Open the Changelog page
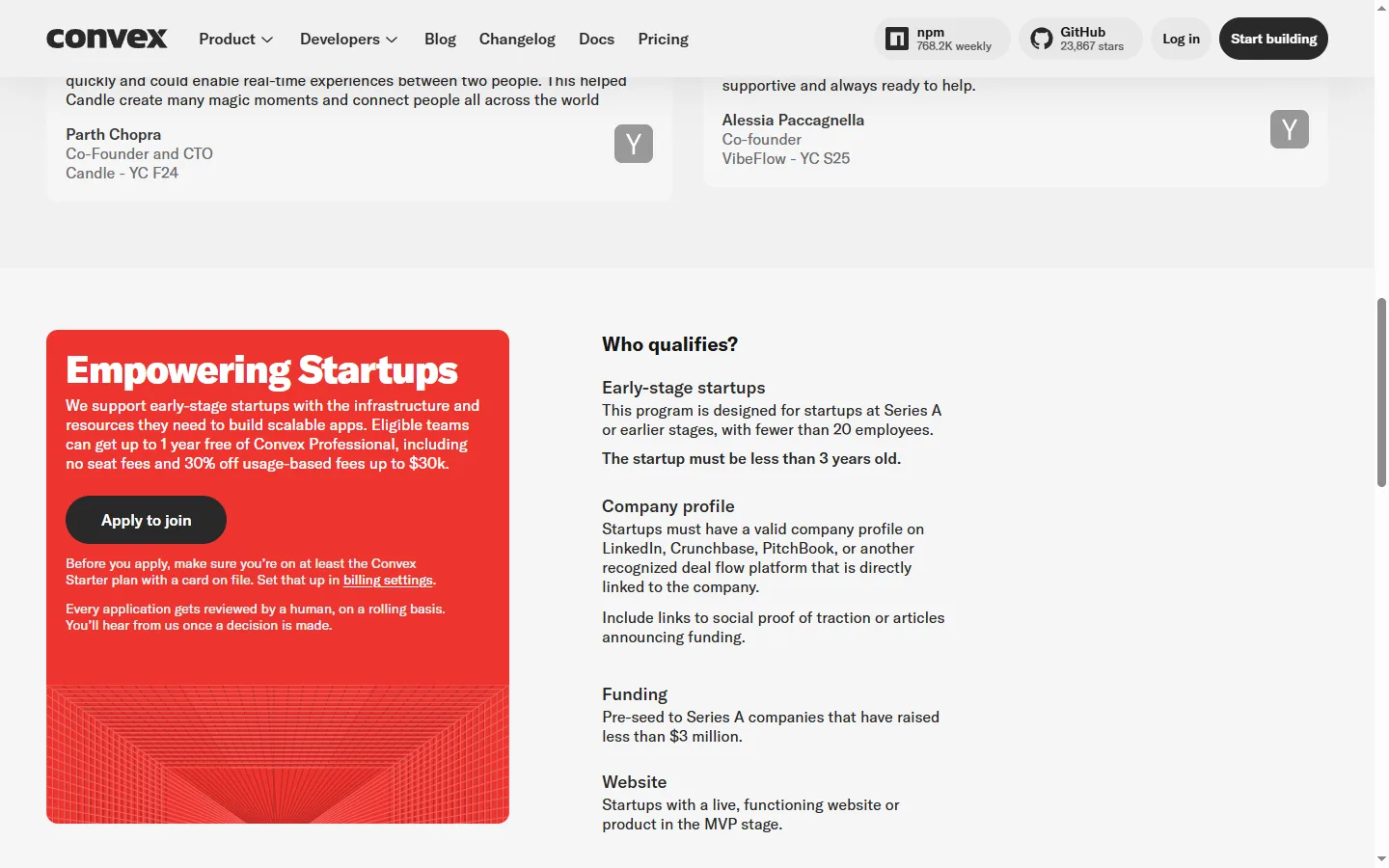Viewport: 1389px width, 868px height. (x=517, y=39)
